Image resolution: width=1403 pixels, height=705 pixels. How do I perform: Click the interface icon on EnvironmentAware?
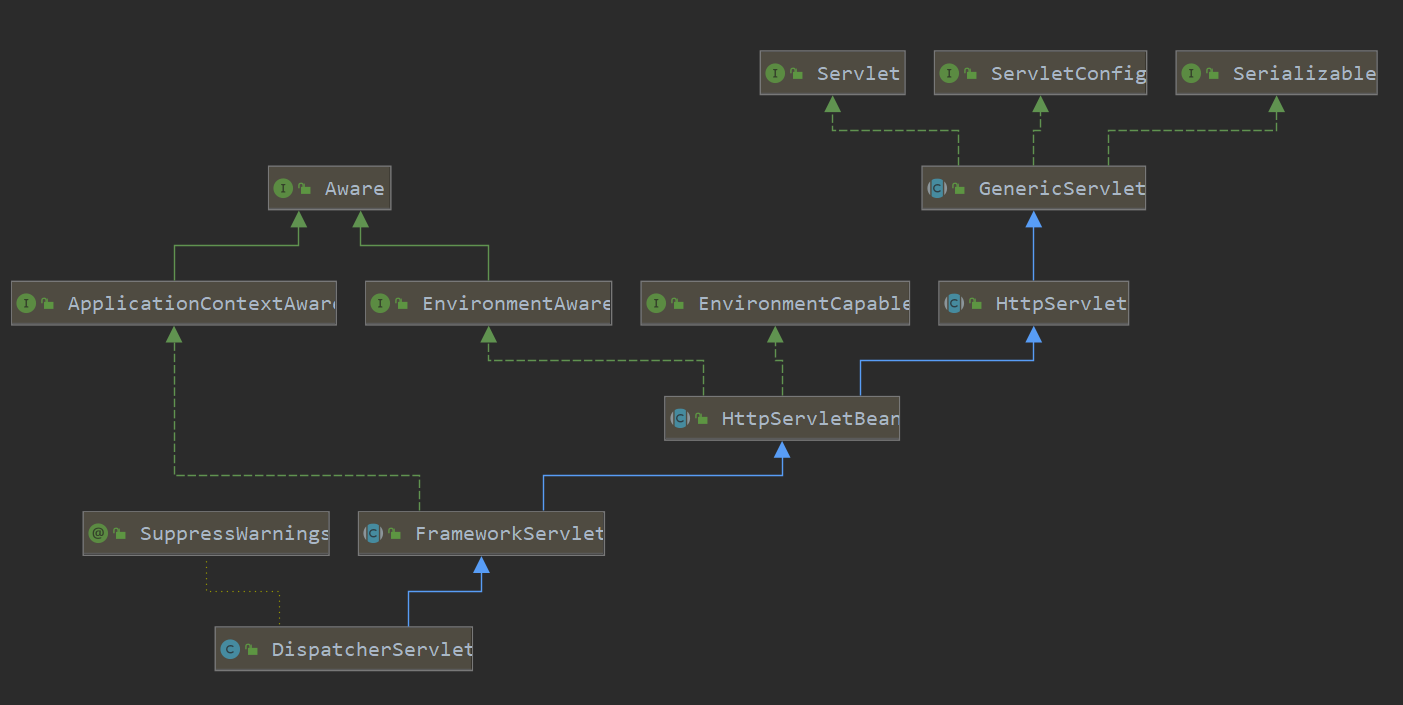(x=380, y=303)
